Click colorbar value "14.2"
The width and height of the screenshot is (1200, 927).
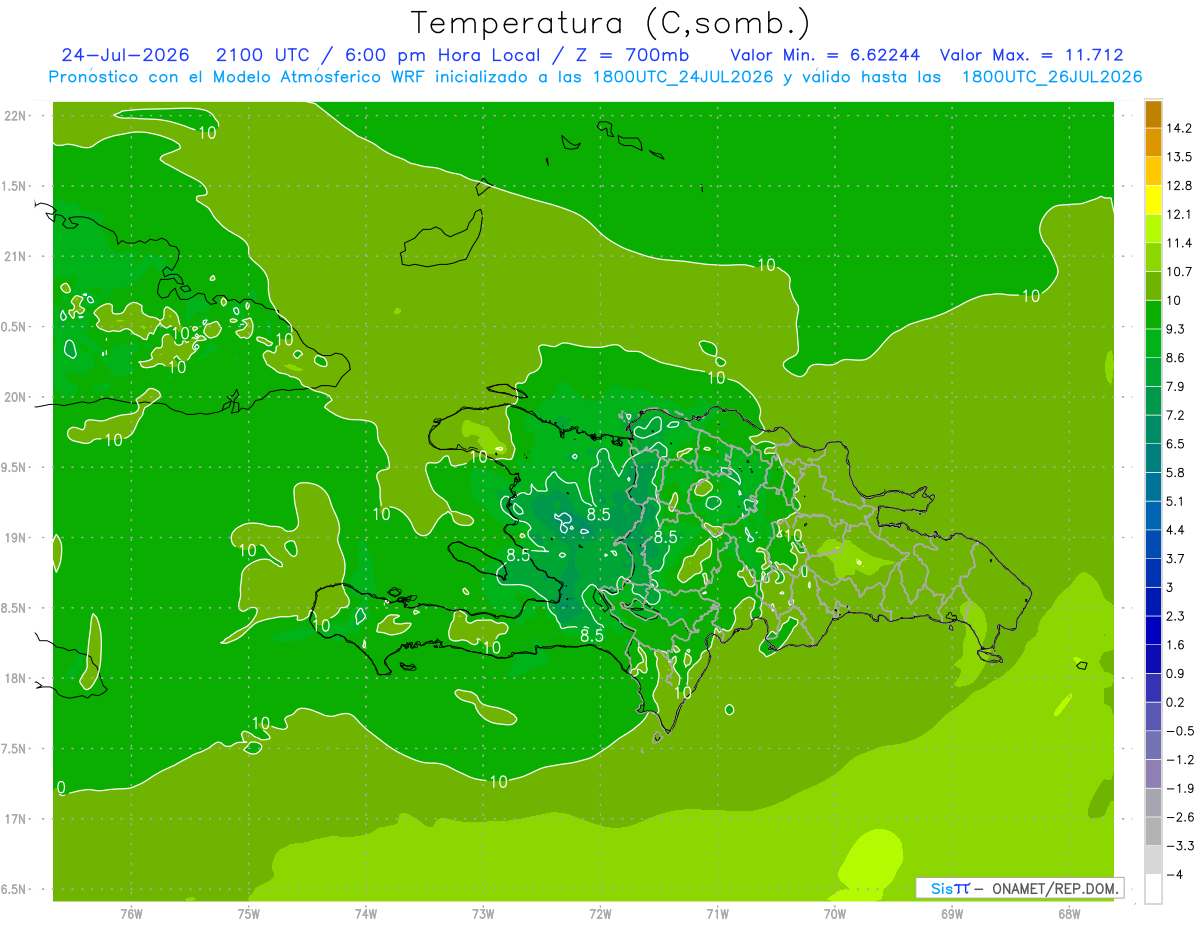click(x=1179, y=128)
